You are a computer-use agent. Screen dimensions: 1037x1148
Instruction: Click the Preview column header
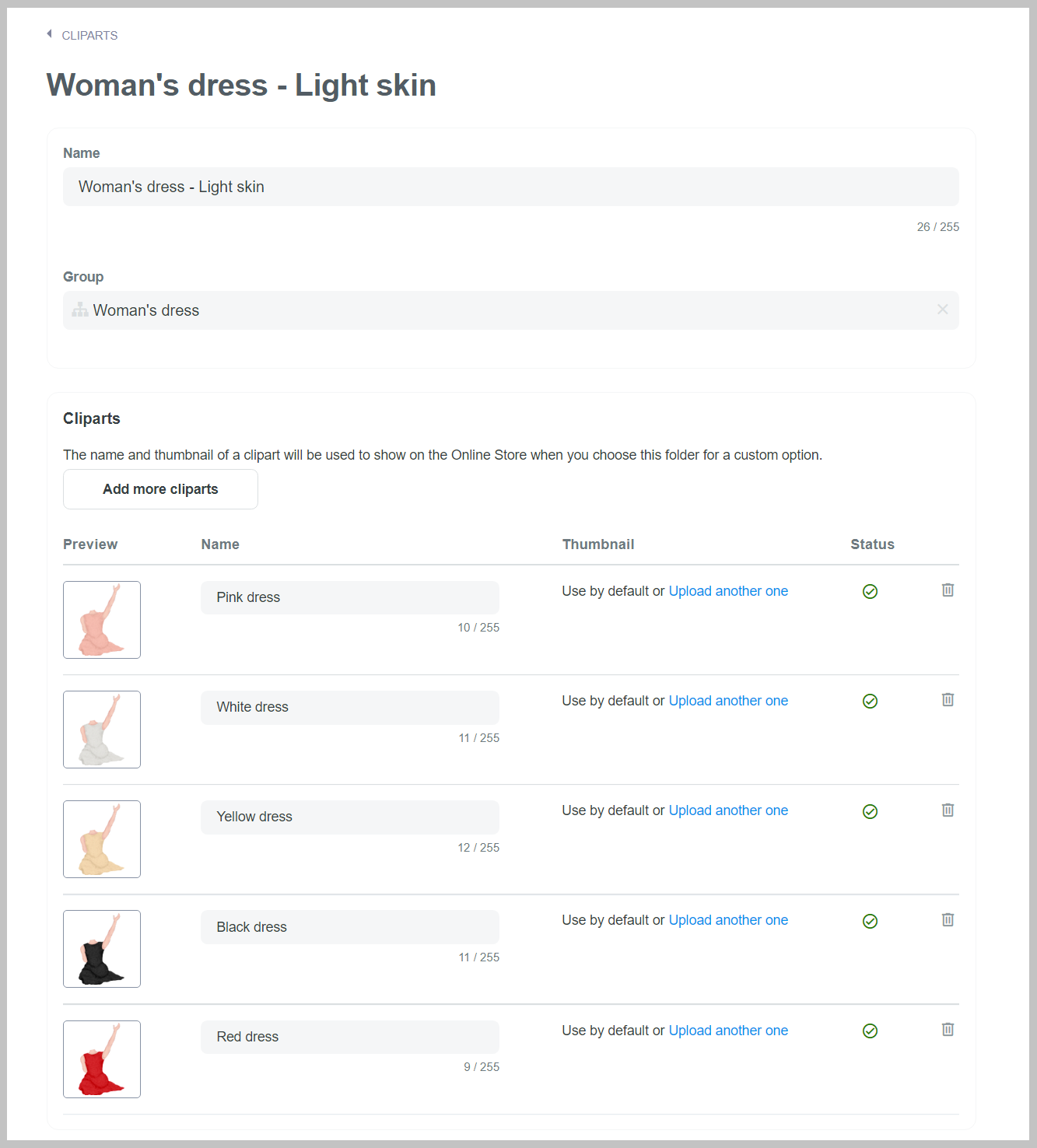(x=90, y=544)
